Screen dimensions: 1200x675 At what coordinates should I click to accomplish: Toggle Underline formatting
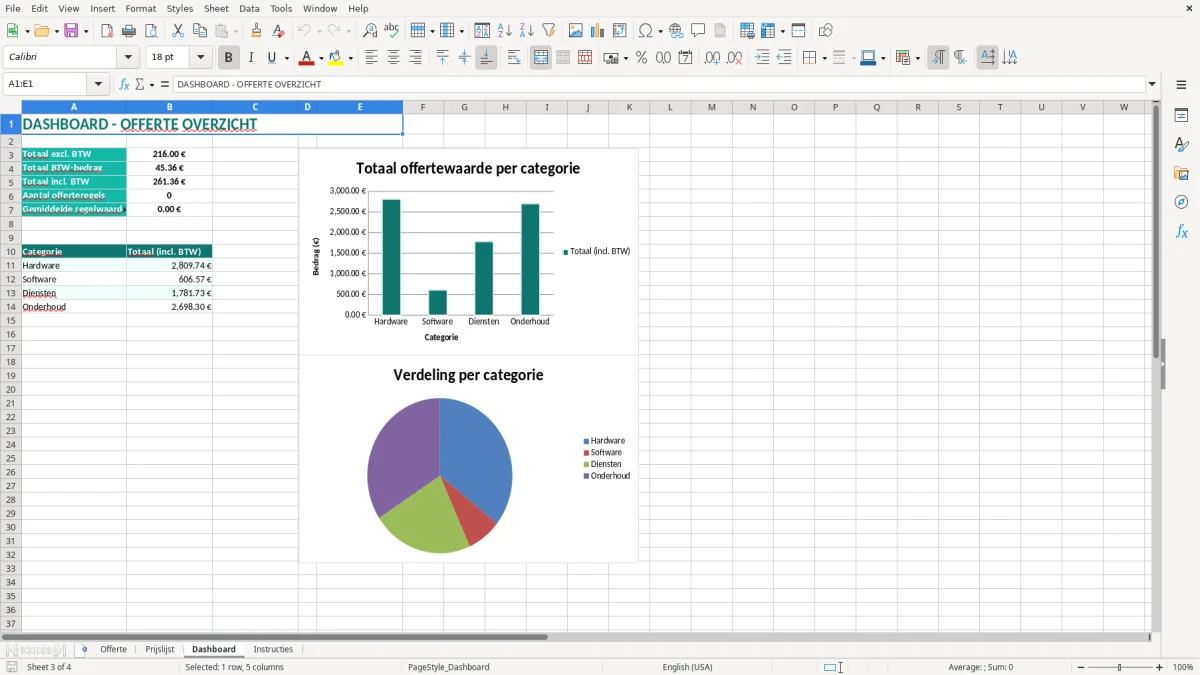coord(271,58)
